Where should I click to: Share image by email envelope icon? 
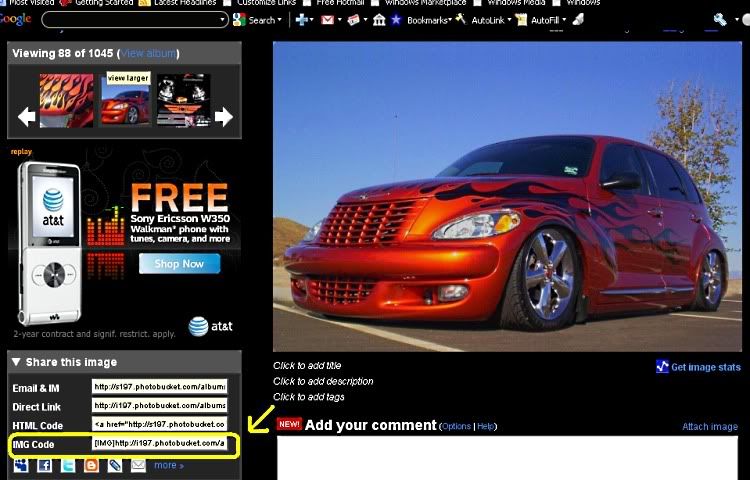pyautogui.click(x=138, y=465)
